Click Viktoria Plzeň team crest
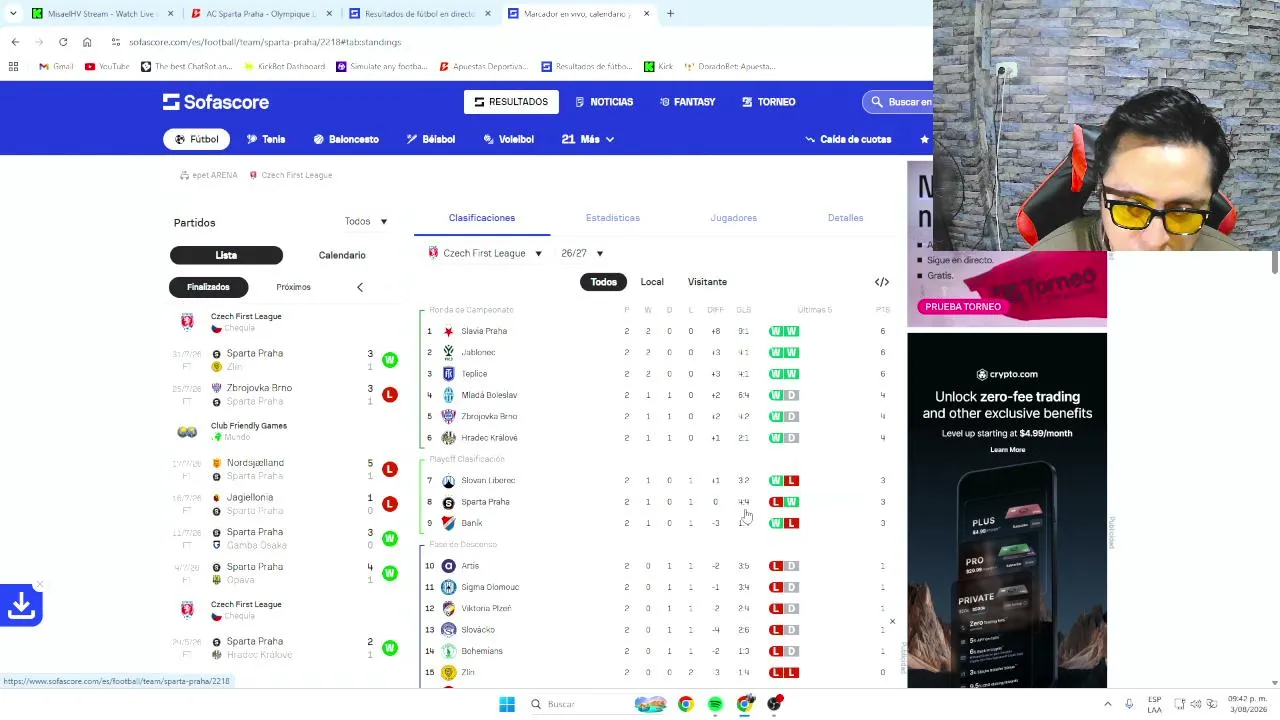Viewport: 1280px width, 720px height. (x=448, y=608)
